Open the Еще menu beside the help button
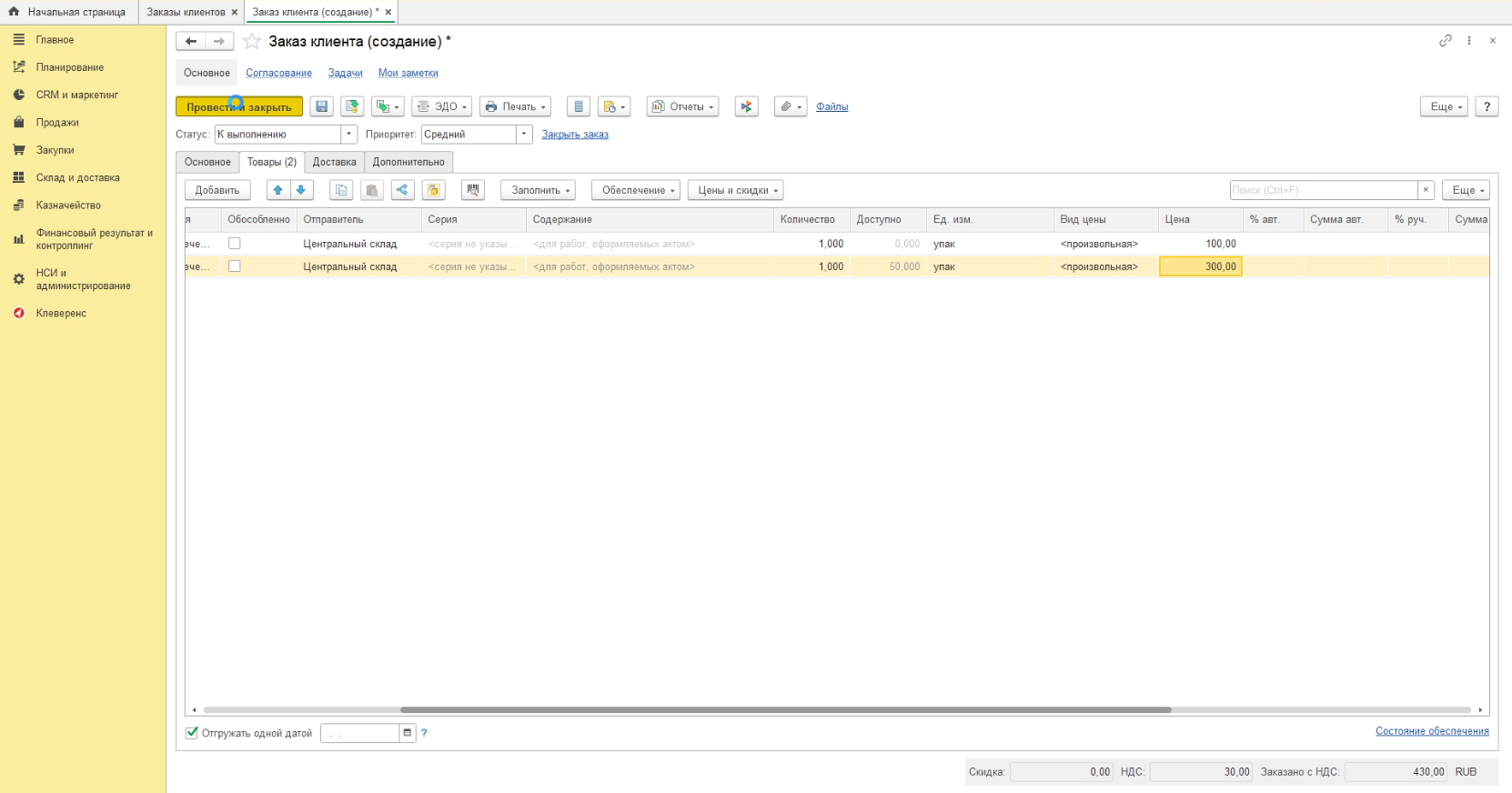1512x793 pixels. coord(1444,106)
